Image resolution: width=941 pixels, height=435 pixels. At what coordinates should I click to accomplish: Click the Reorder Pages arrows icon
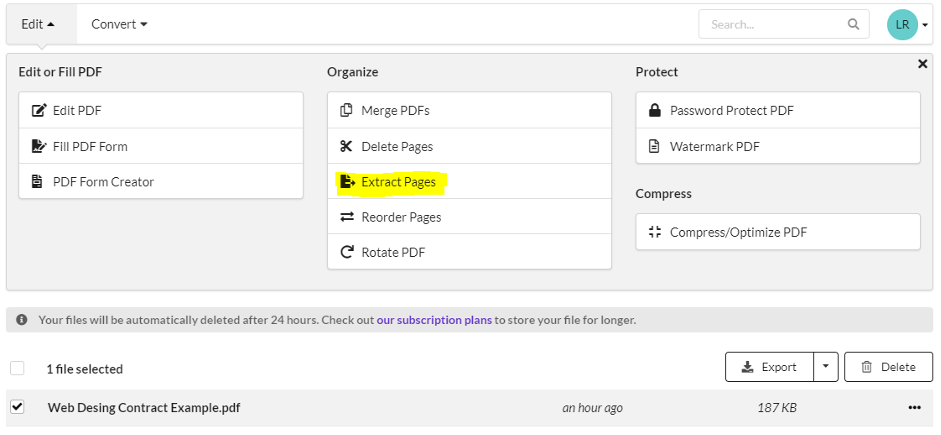pos(347,217)
